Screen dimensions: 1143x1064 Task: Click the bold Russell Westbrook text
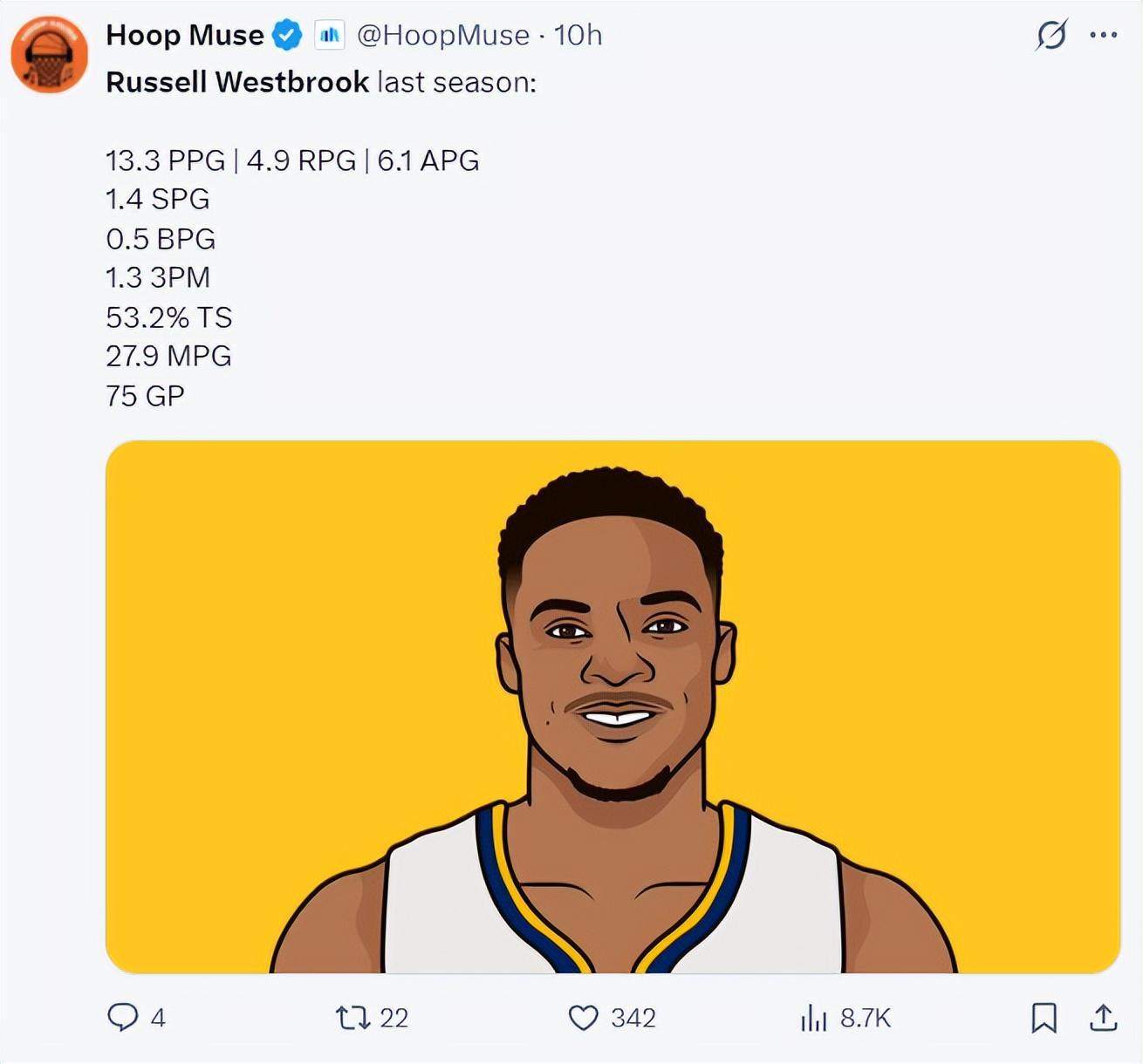coord(237,82)
